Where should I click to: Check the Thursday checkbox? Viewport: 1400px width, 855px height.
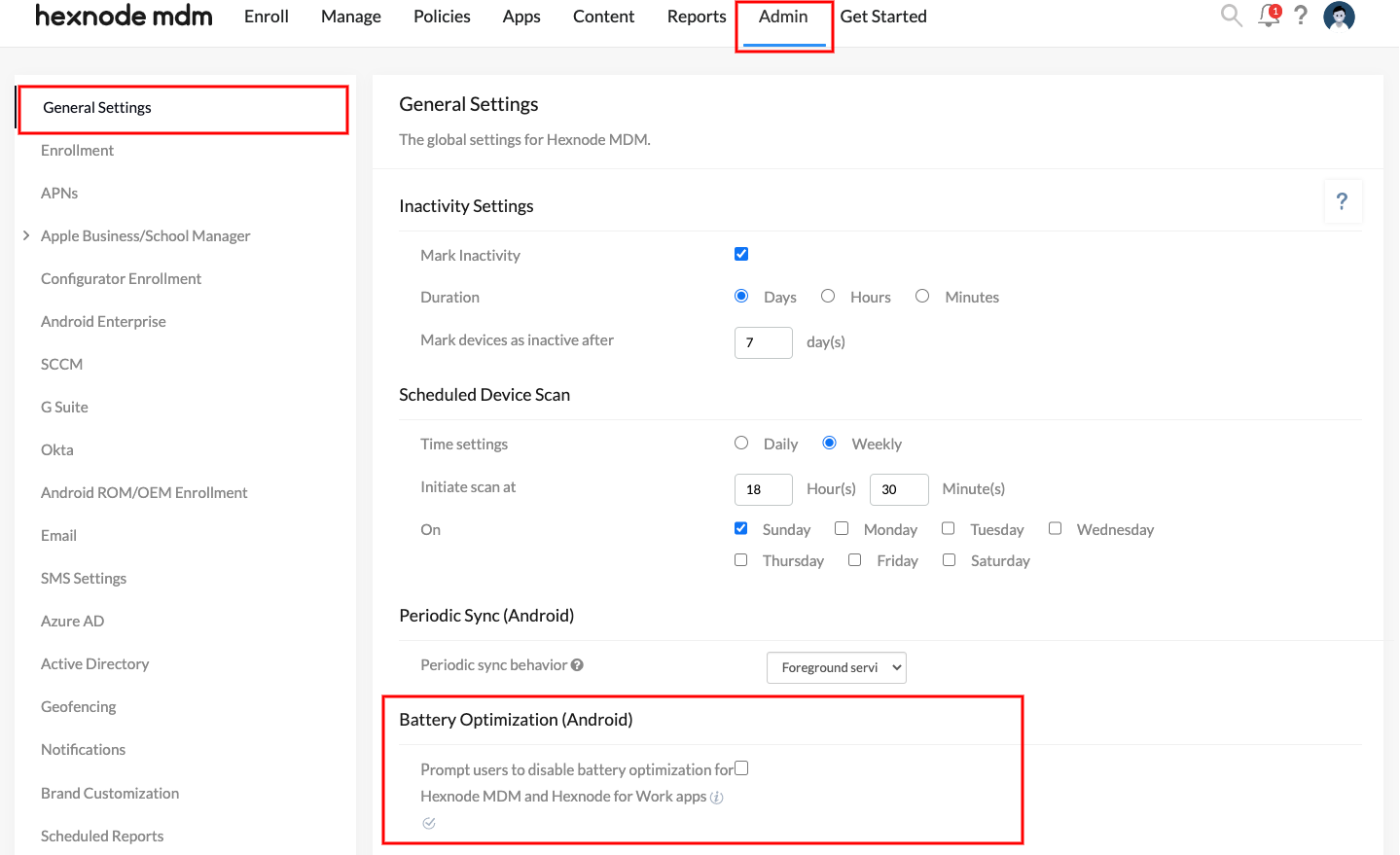741,560
